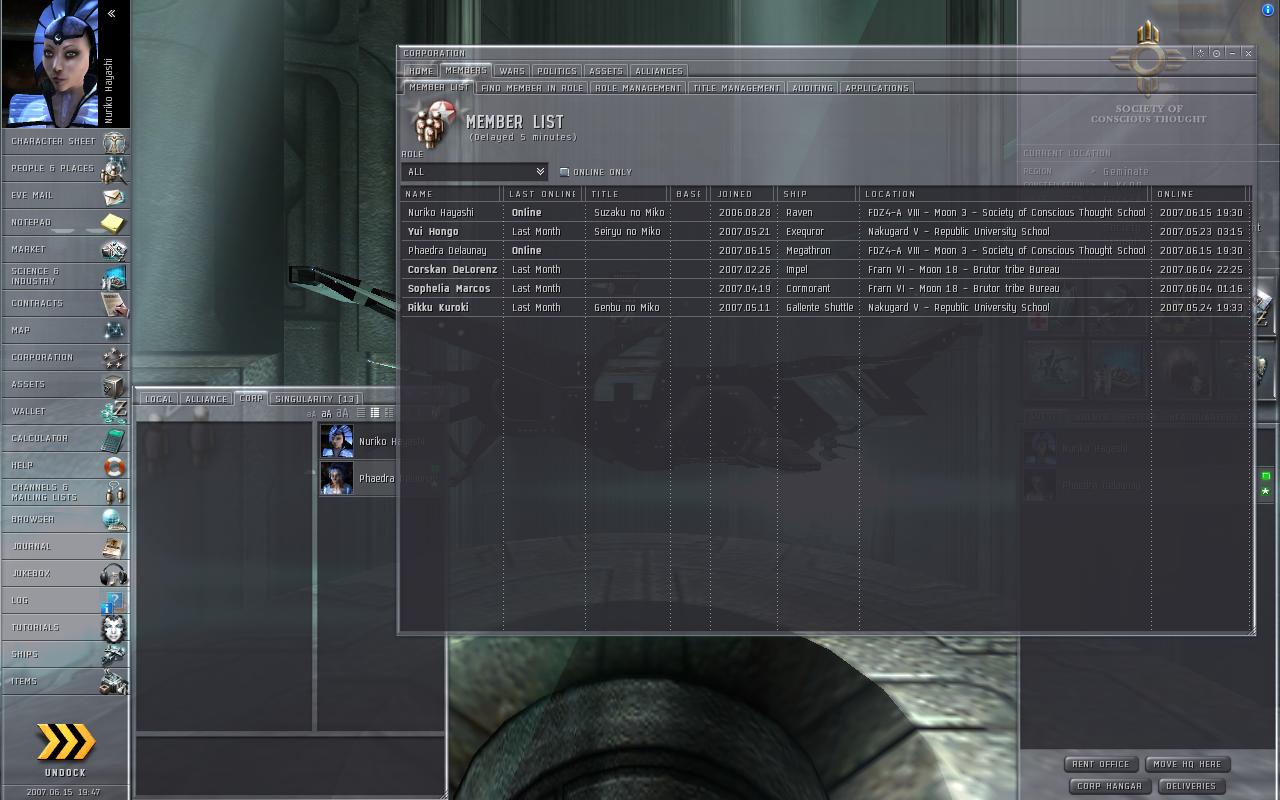Image resolution: width=1280 pixels, height=800 pixels.
Task: Open Assets from the sidebar
Action: (x=65, y=384)
